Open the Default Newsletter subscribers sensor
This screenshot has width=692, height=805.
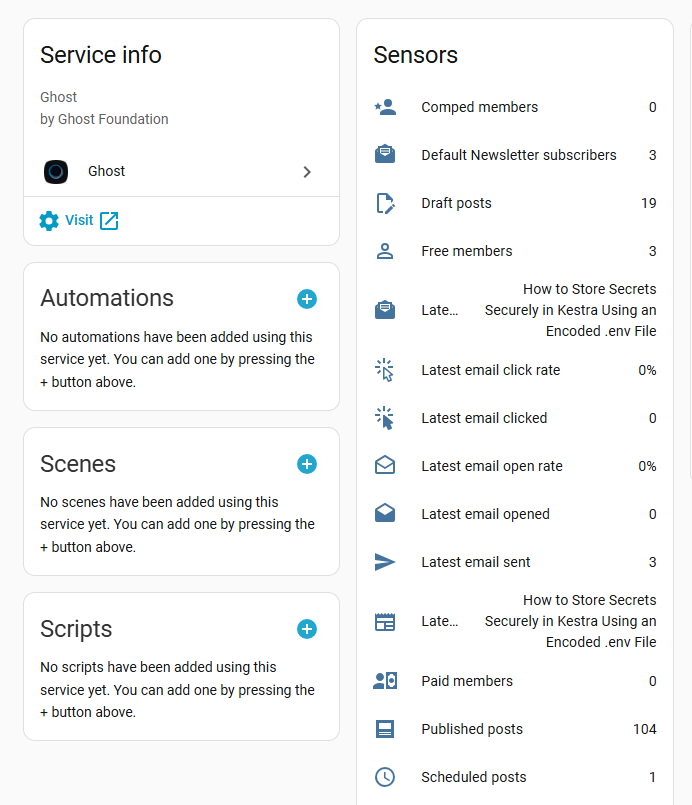coord(518,155)
